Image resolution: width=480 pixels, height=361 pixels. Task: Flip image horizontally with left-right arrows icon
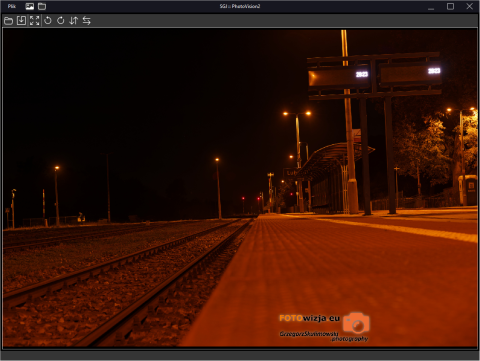[86, 21]
